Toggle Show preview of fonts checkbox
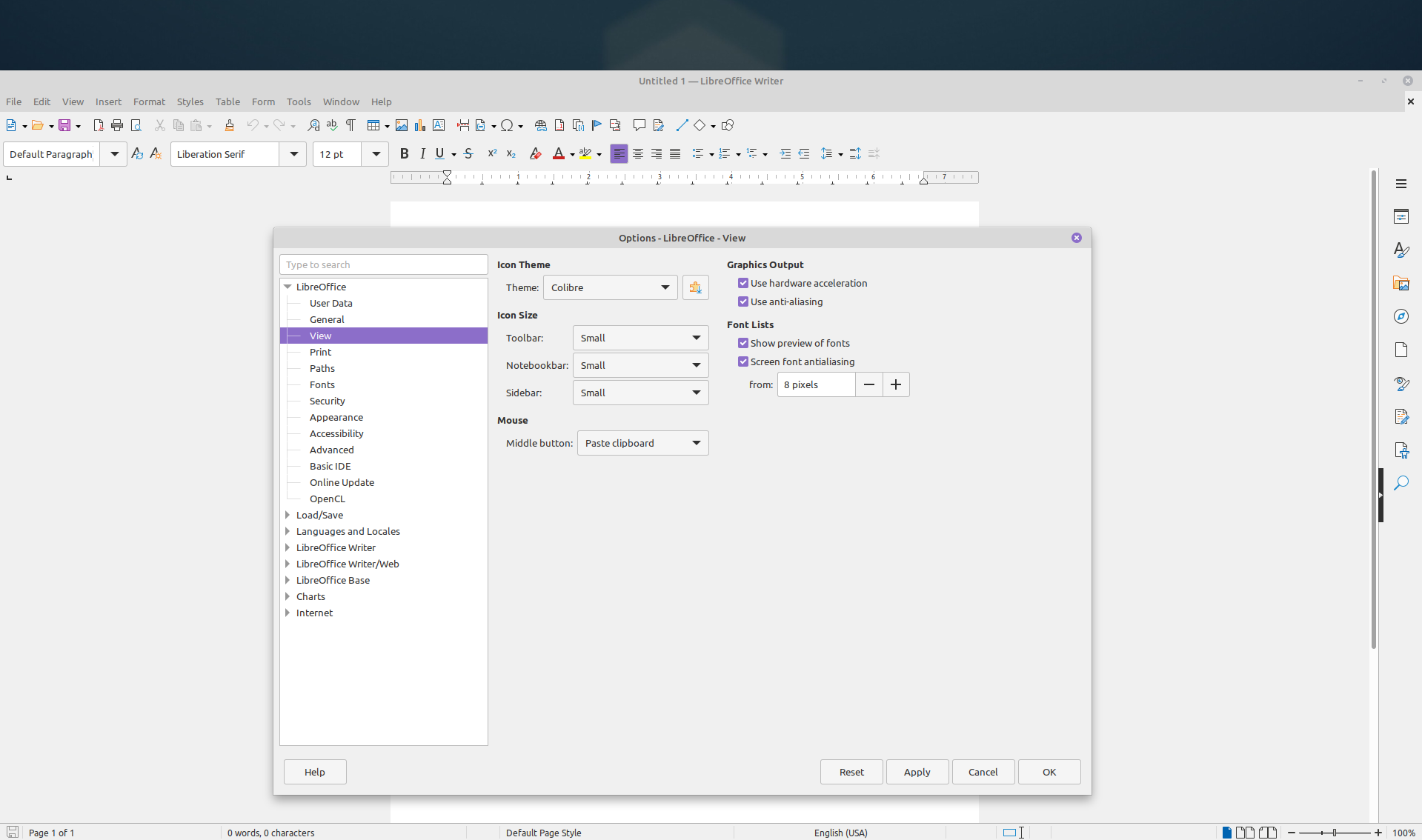Screen dimensions: 1422x840 click(x=743, y=343)
